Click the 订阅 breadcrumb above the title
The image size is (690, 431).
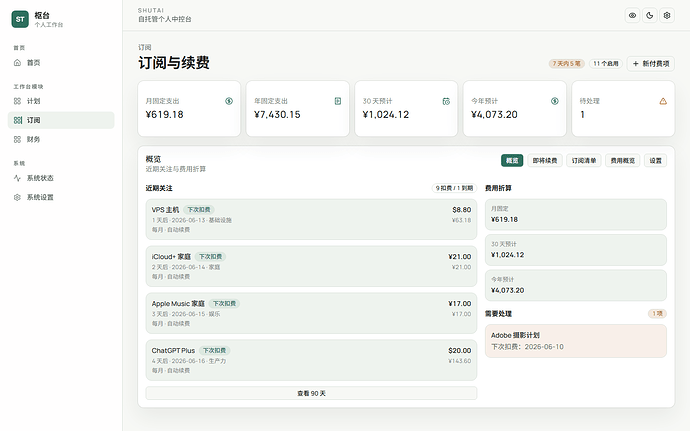[x=145, y=47]
